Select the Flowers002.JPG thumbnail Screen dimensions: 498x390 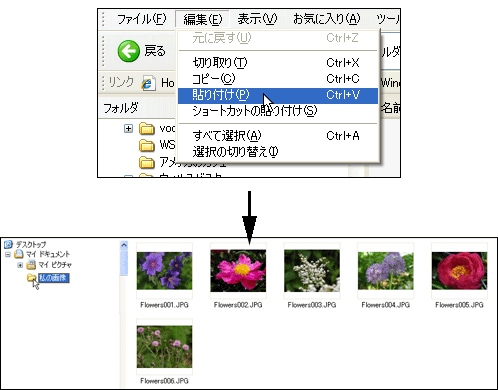point(238,271)
